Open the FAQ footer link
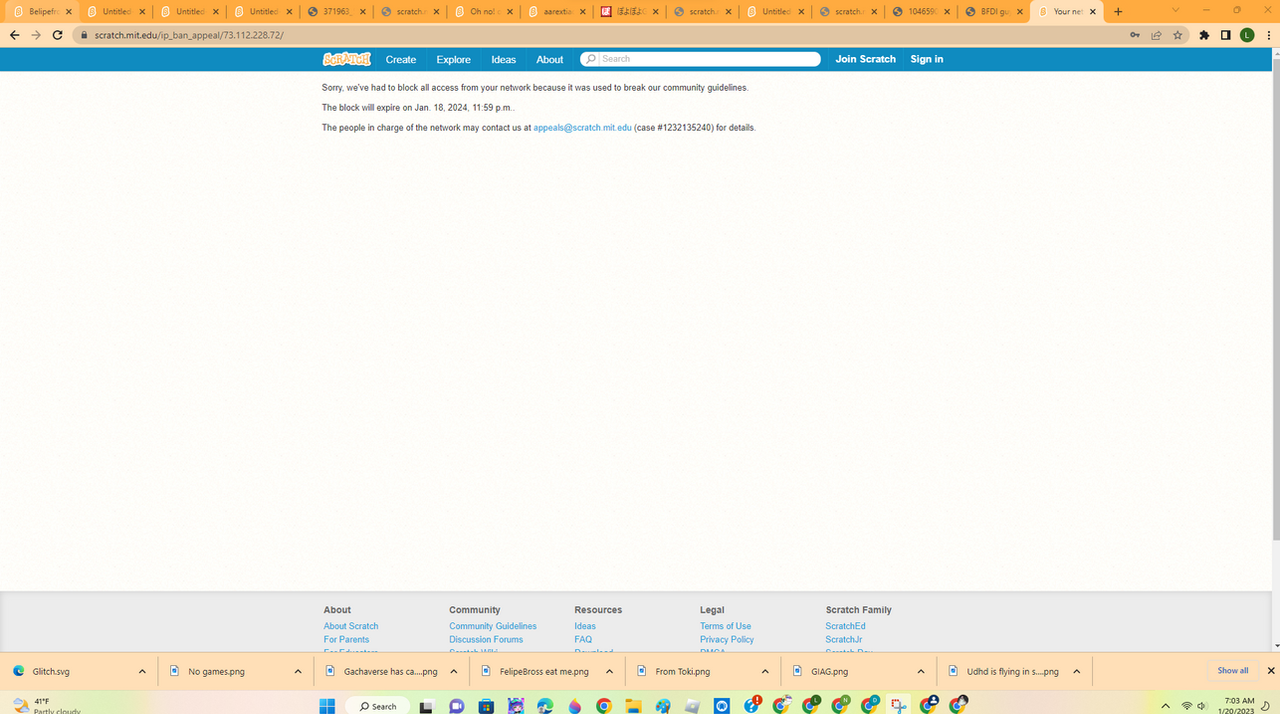The width and height of the screenshot is (1280, 714). click(x=583, y=639)
